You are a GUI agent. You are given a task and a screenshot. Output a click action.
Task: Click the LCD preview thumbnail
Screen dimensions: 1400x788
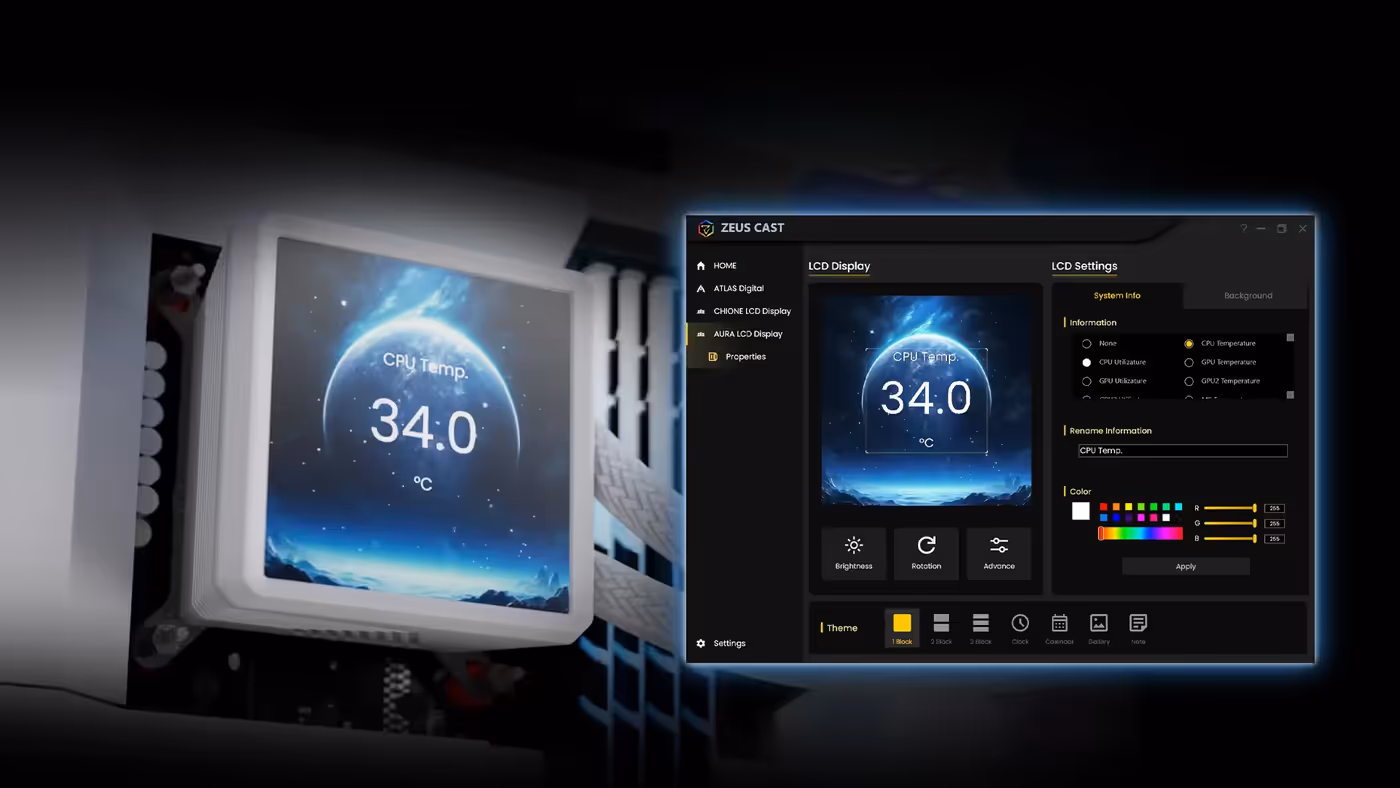coord(926,400)
